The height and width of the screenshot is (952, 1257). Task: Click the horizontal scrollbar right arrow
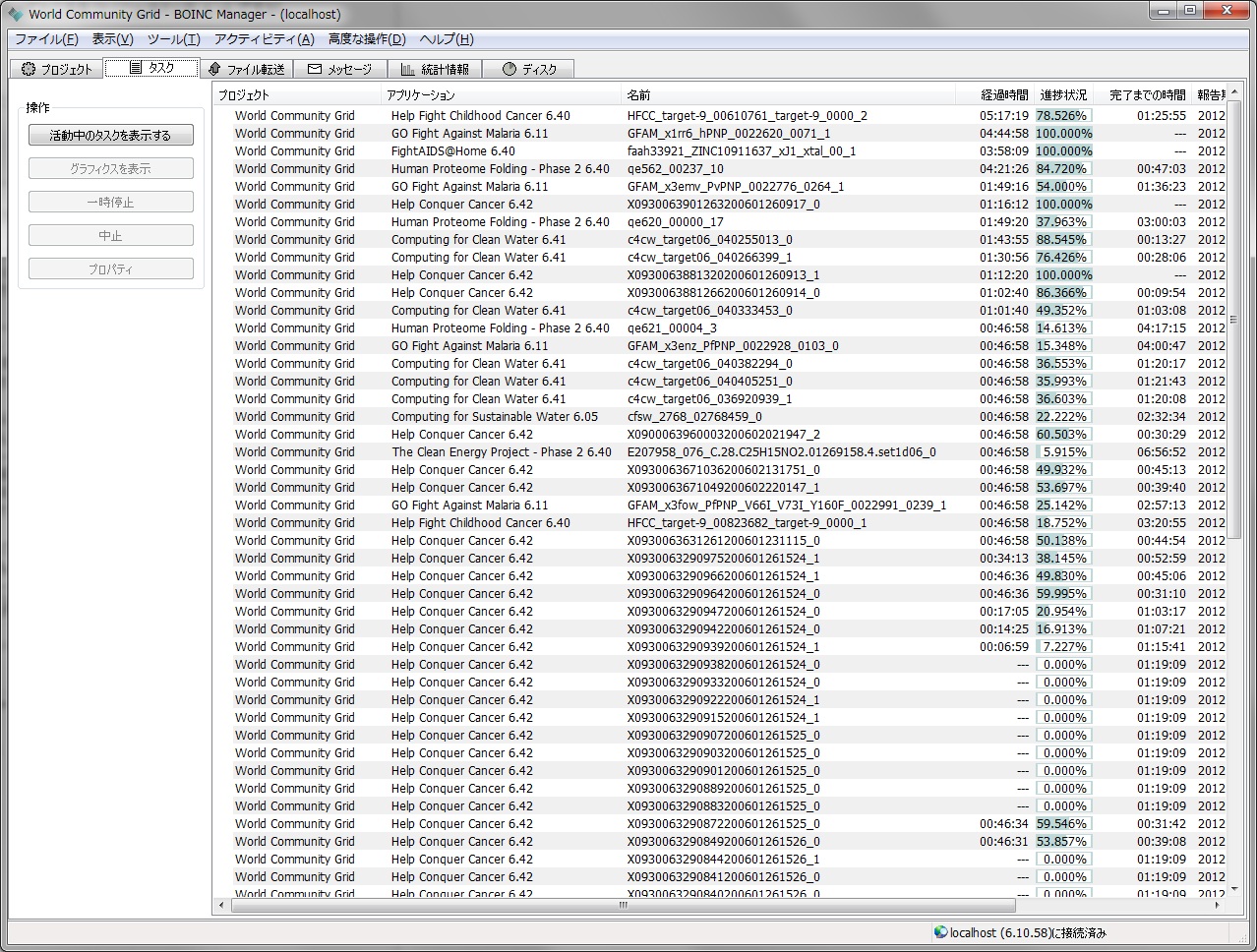pyautogui.click(x=1218, y=905)
